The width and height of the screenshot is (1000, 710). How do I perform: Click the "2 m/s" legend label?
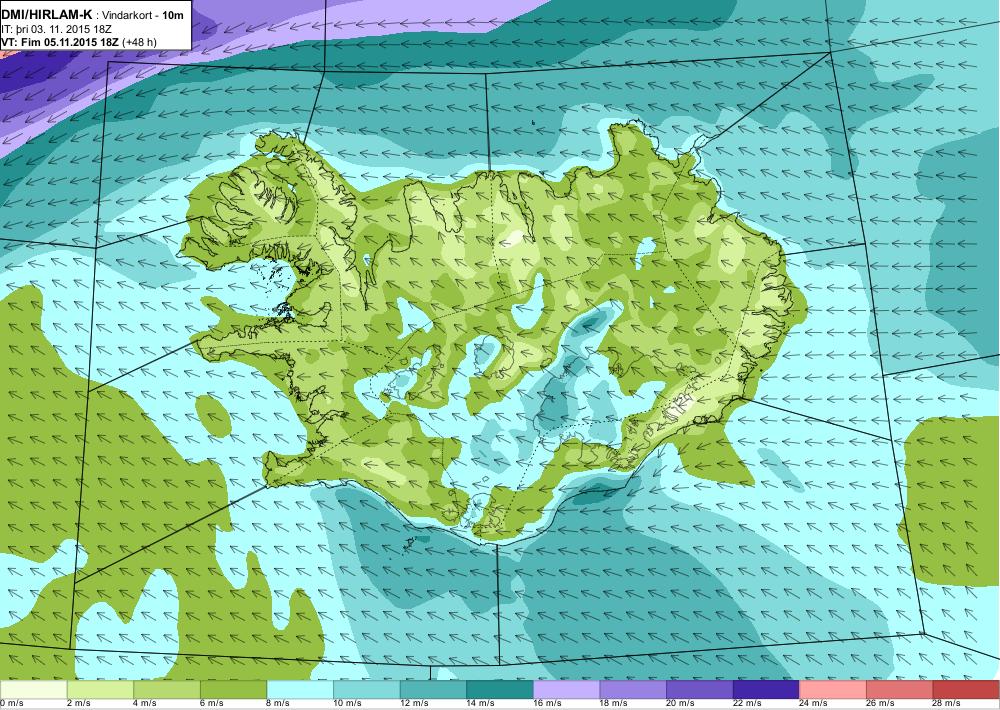tap(78, 704)
